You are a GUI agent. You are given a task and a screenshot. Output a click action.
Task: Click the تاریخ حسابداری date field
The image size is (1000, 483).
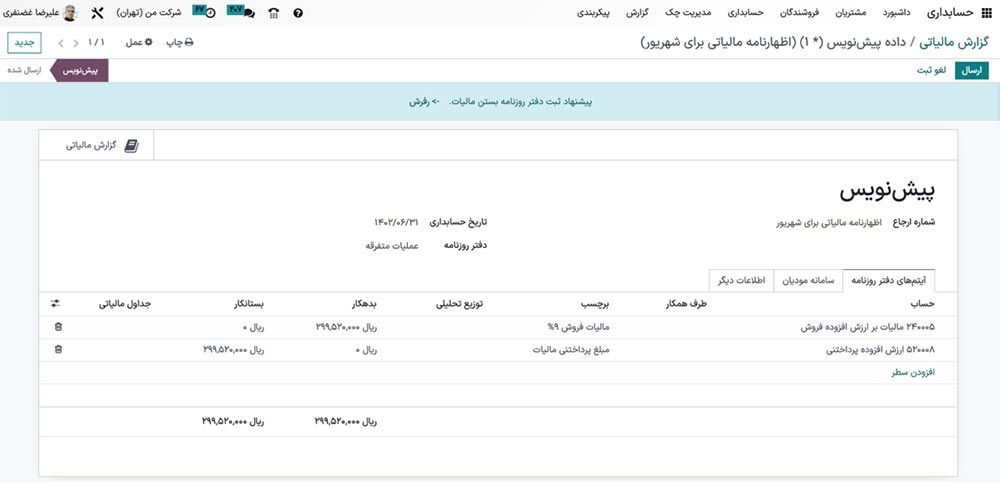pyautogui.click(x=396, y=223)
